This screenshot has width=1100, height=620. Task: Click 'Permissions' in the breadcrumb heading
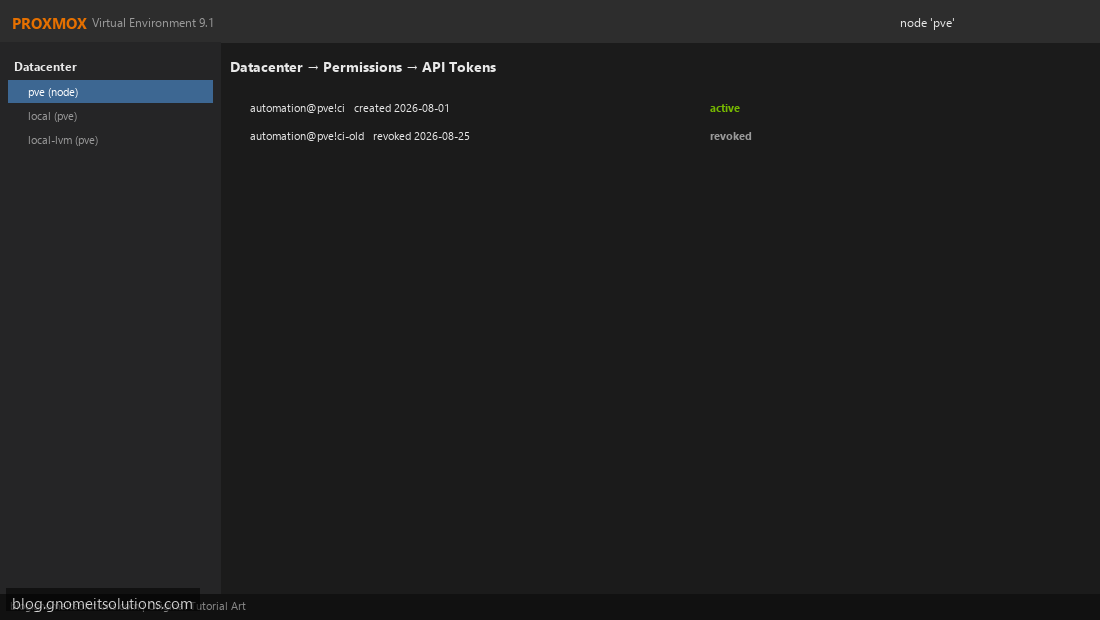(x=363, y=67)
